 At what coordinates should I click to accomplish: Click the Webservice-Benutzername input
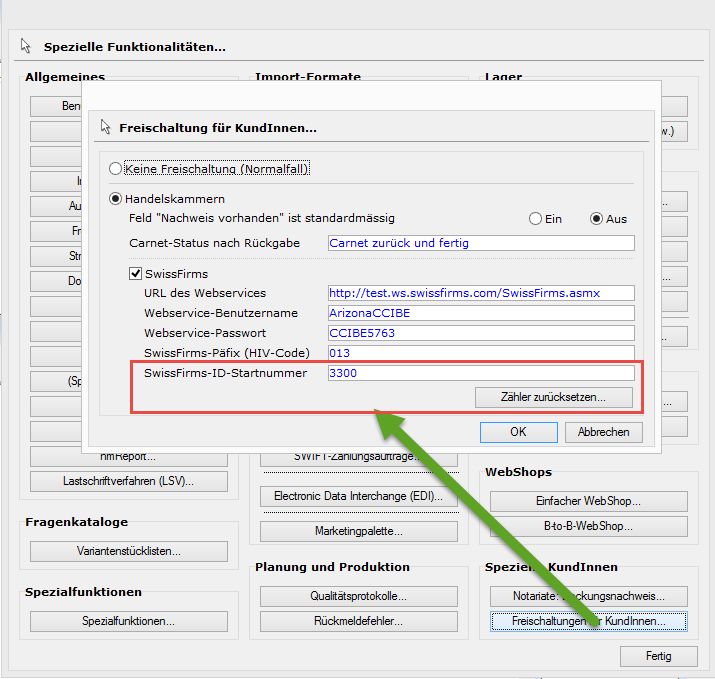tap(481, 313)
